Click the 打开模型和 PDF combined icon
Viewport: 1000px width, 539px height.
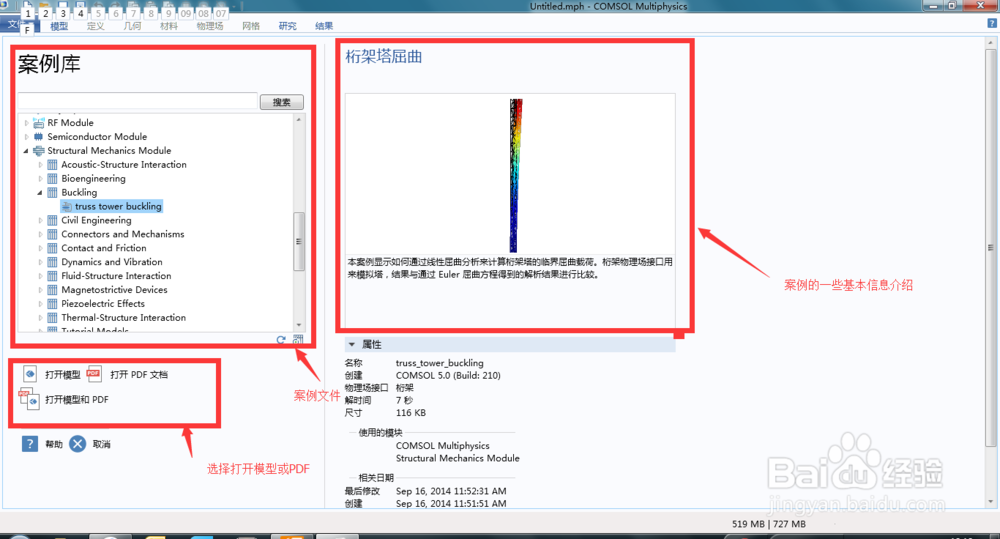pos(29,398)
